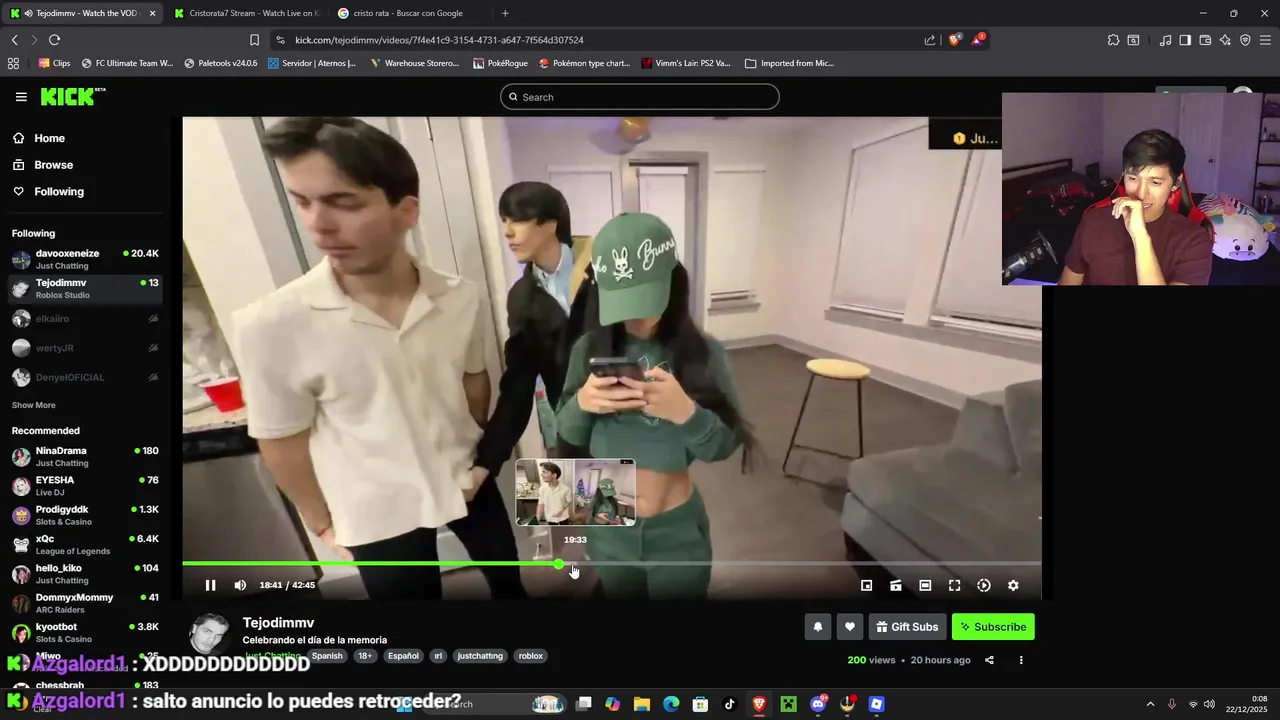Open Tejodimmv profile avatar
Image resolution: width=1280 pixels, height=720 pixels.
pos(210,634)
